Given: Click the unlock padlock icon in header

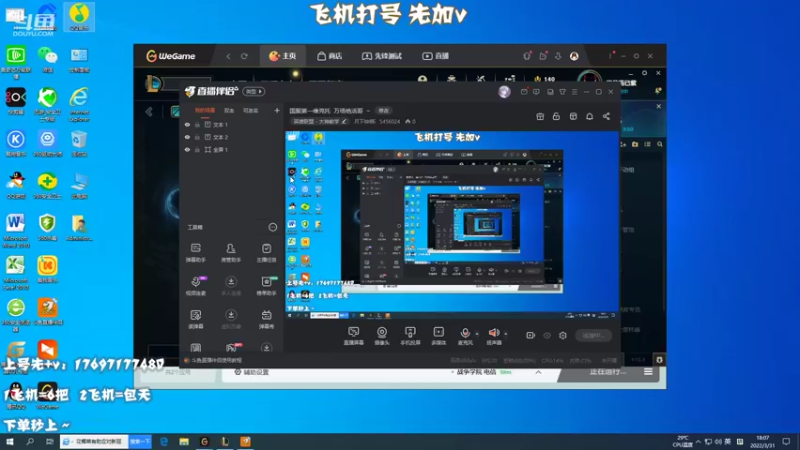Looking at the screenshot, I should [x=556, y=116].
